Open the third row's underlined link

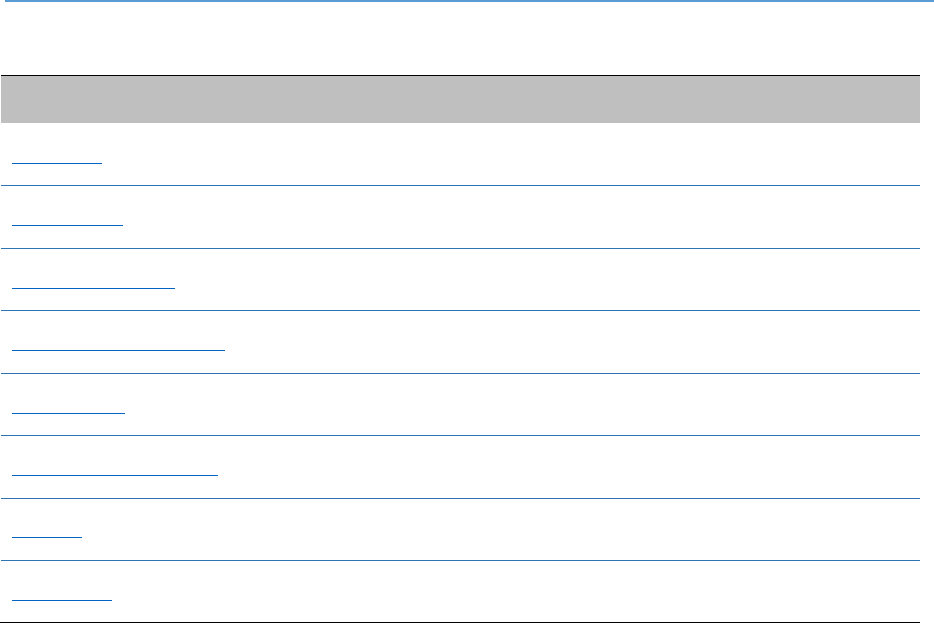(95, 283)
